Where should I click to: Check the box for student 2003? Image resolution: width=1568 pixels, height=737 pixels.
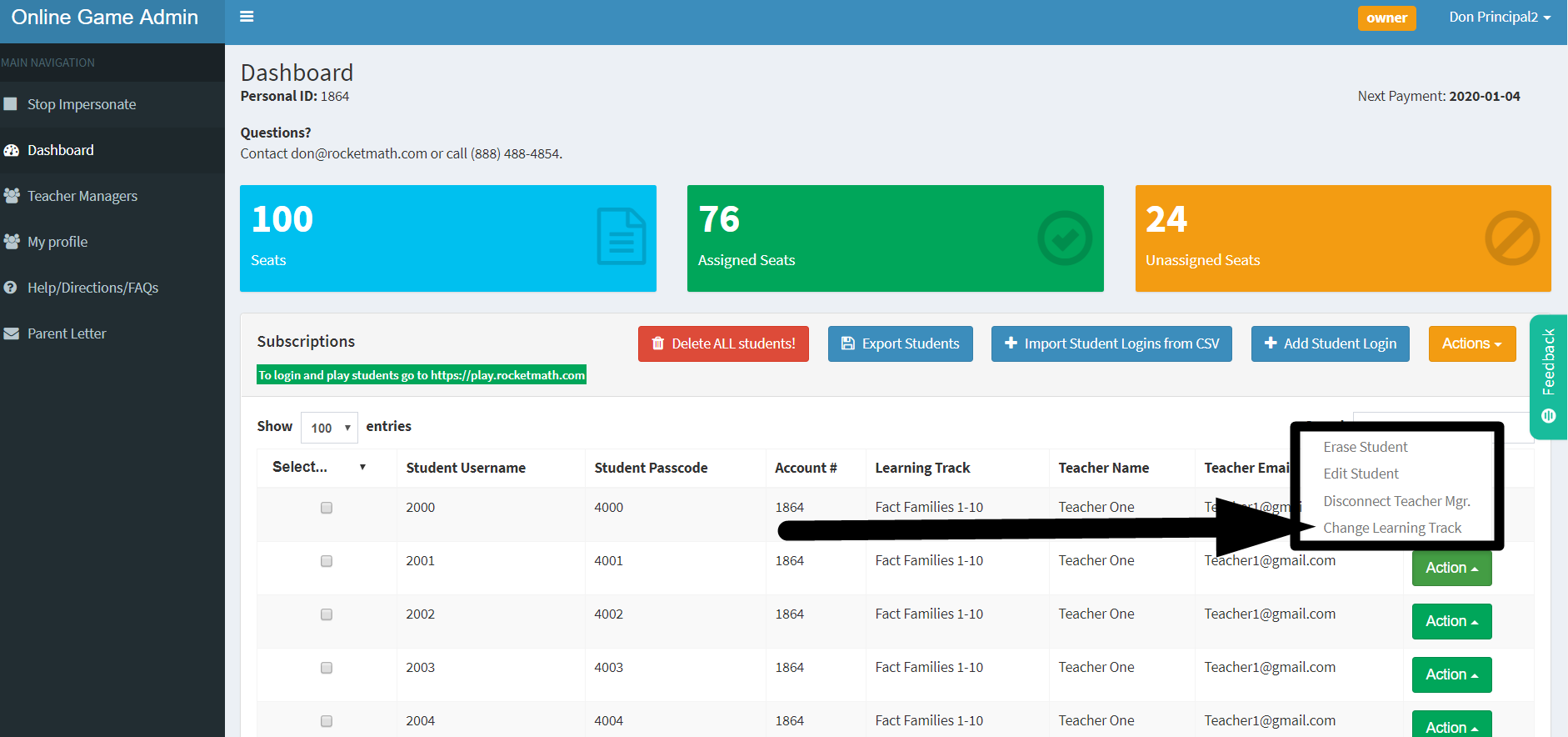click(327, 668)
